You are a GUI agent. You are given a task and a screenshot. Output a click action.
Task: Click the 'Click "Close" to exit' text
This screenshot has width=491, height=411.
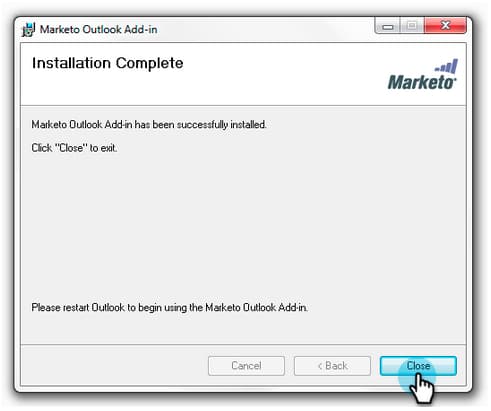coord(74,148)
